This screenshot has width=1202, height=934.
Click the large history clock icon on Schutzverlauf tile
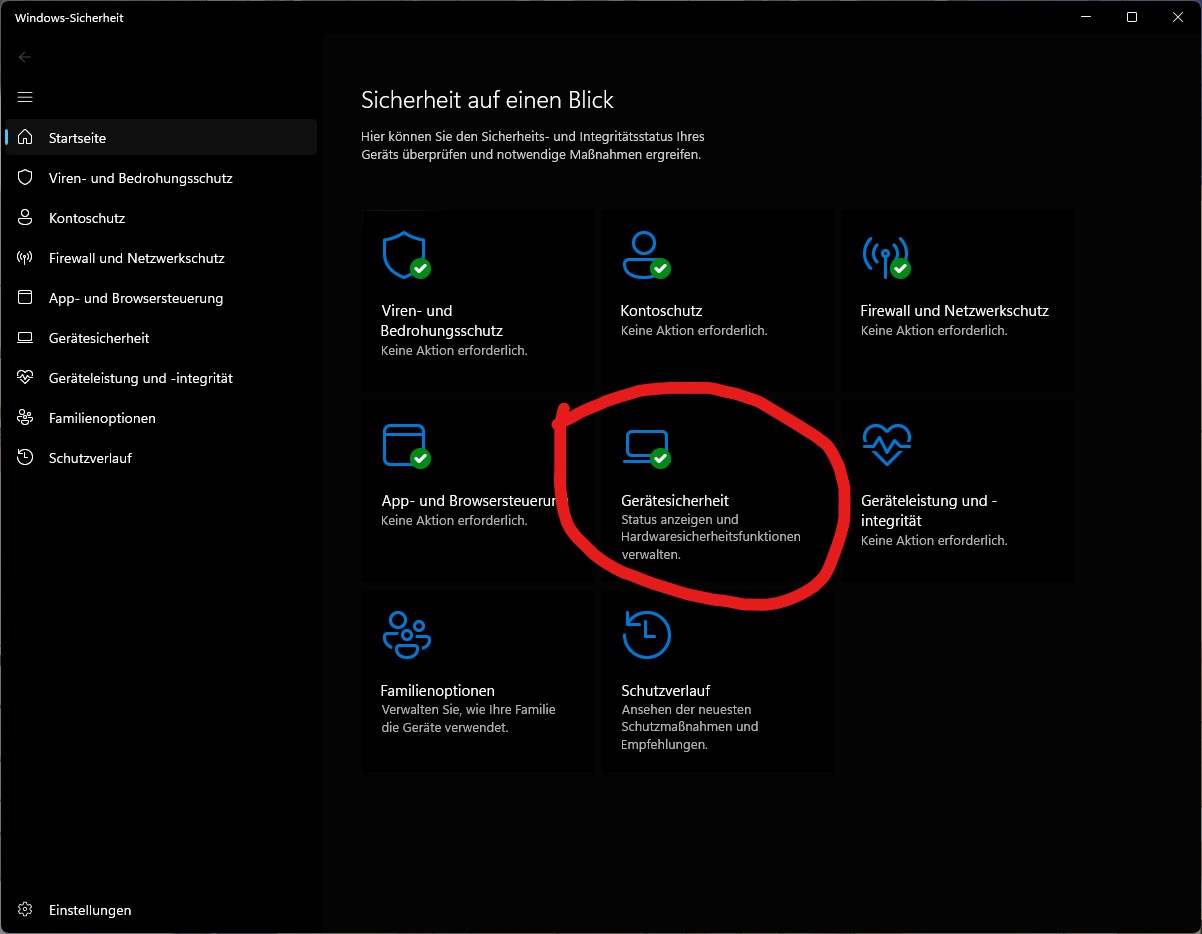[646, 634]
